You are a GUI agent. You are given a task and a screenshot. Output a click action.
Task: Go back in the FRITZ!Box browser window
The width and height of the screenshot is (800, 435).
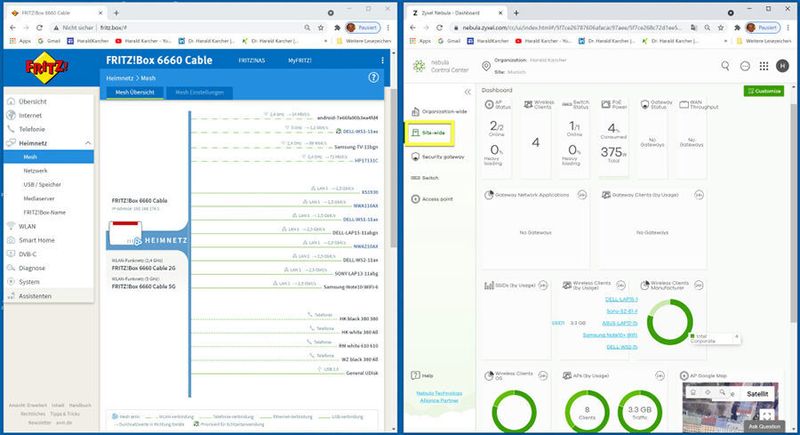[13, 28]
